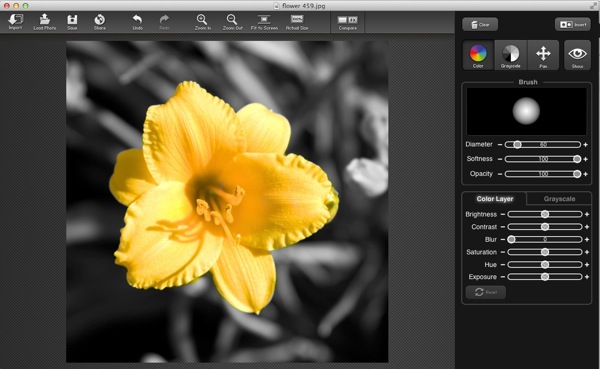Click the Clear button
Viewport: 600px width, 369px height.
point(480,24)
